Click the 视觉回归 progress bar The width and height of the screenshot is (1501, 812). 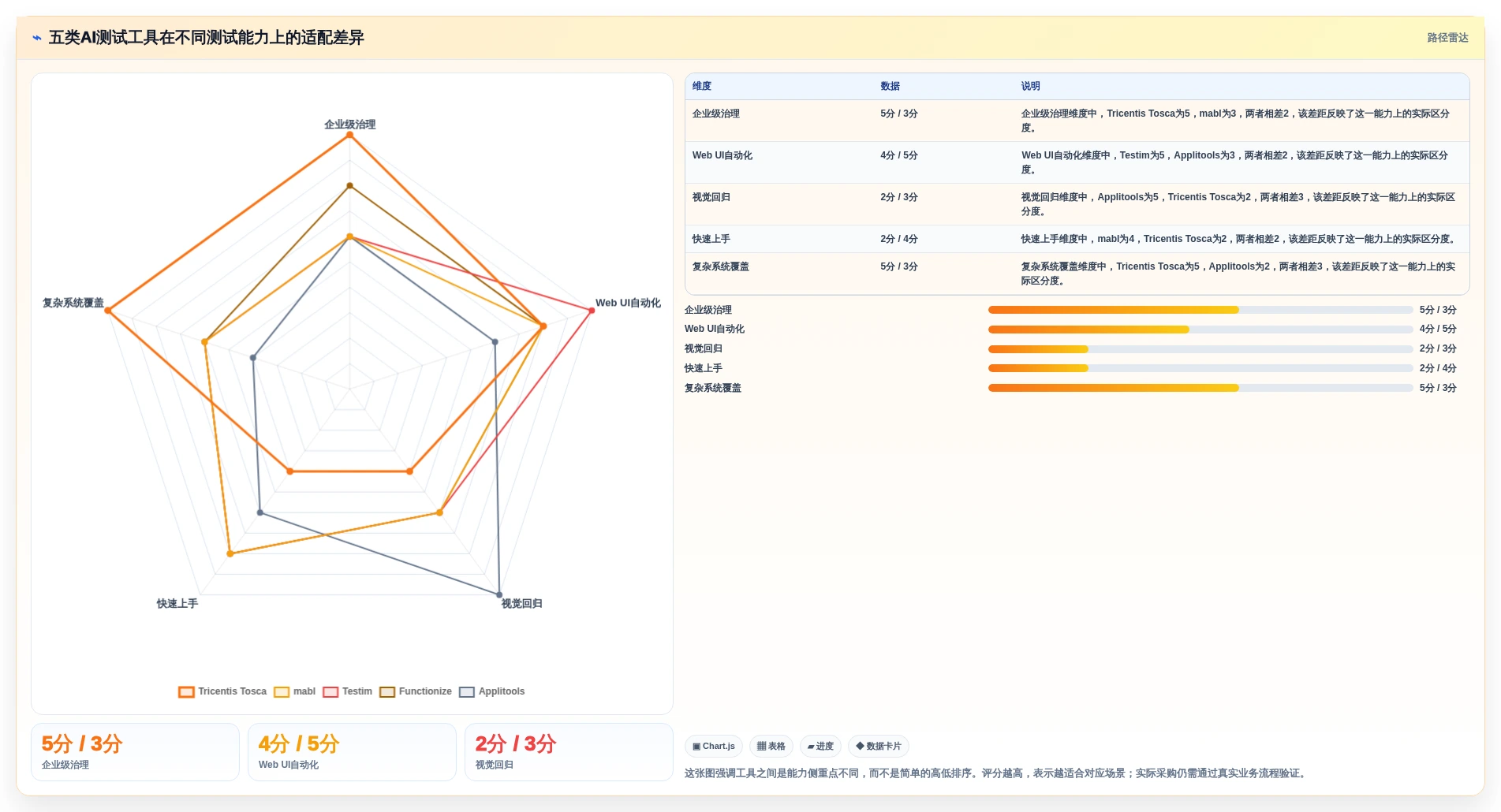coord(1200,348)
